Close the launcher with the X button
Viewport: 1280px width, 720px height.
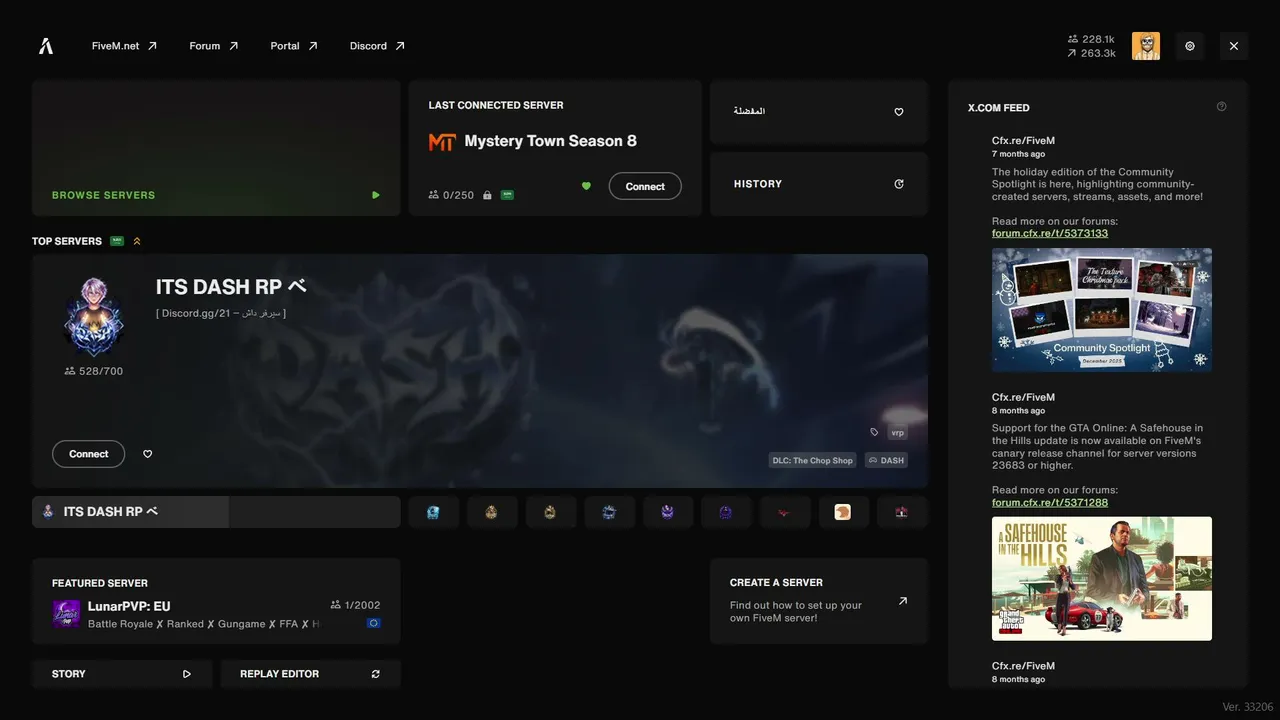[1234, 46]
